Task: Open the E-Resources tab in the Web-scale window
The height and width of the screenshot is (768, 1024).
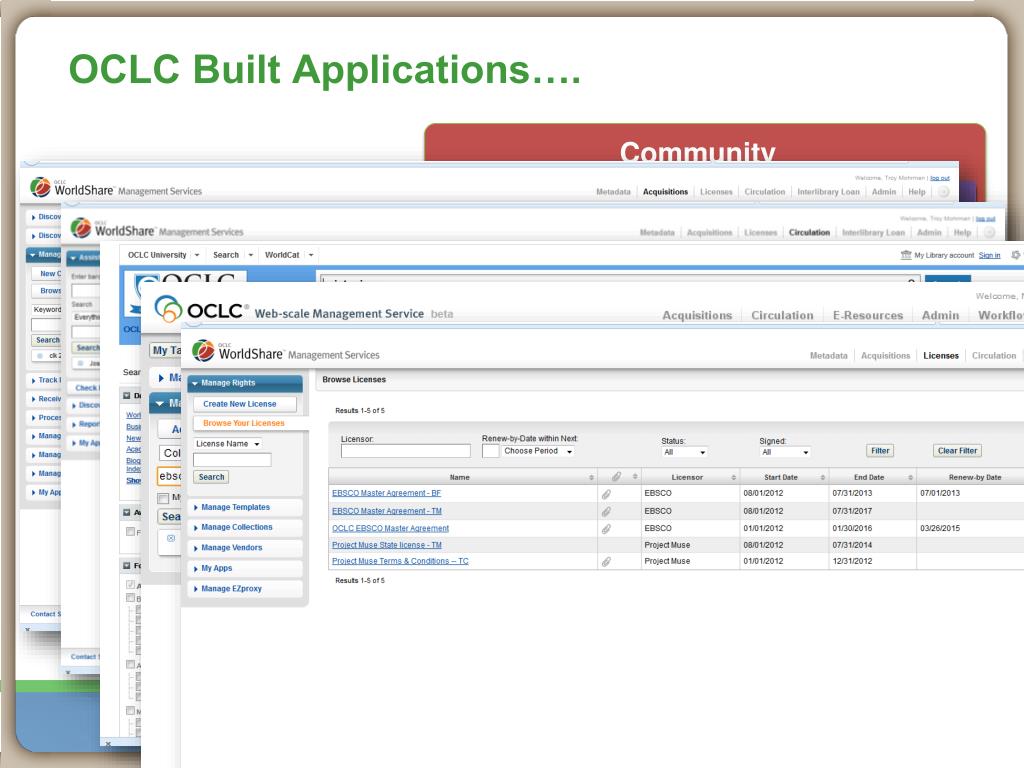Action: click(x=867, y=315)
